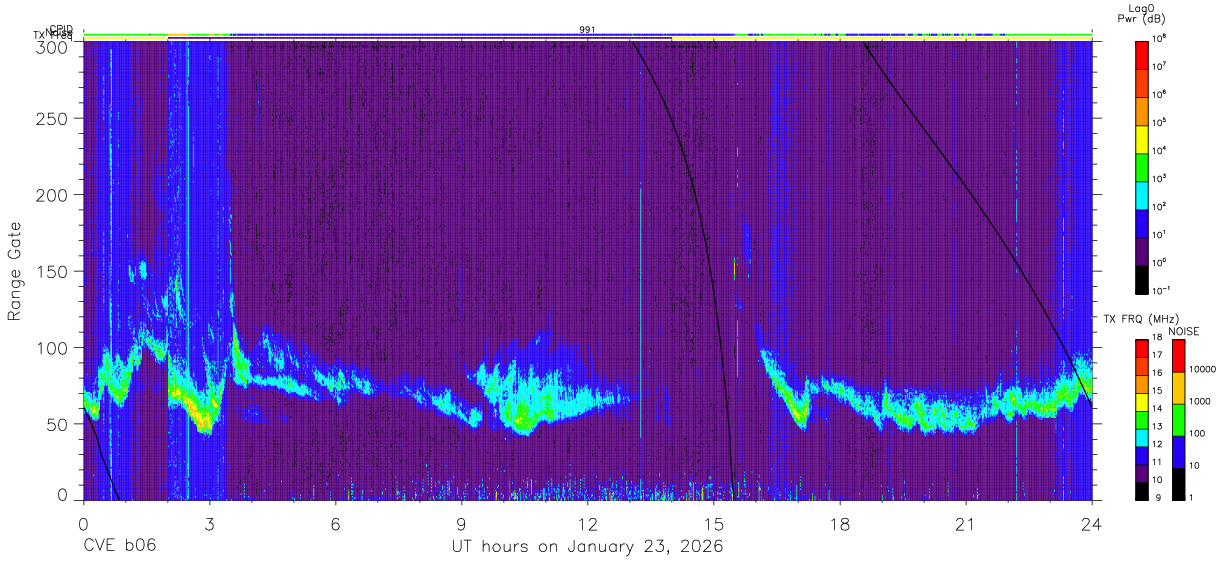Viewport: 1228px width, 567px height.
Task: Click the '10000' label on NOISE legend
Action: (x=1201, y=370)
